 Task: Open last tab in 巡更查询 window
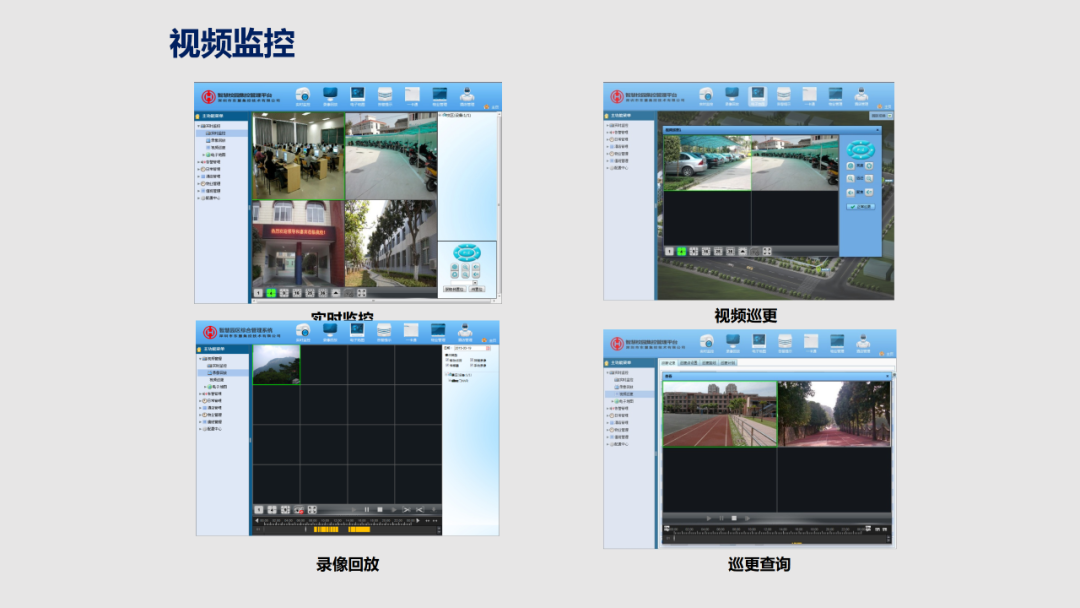[x=728, y=363]
